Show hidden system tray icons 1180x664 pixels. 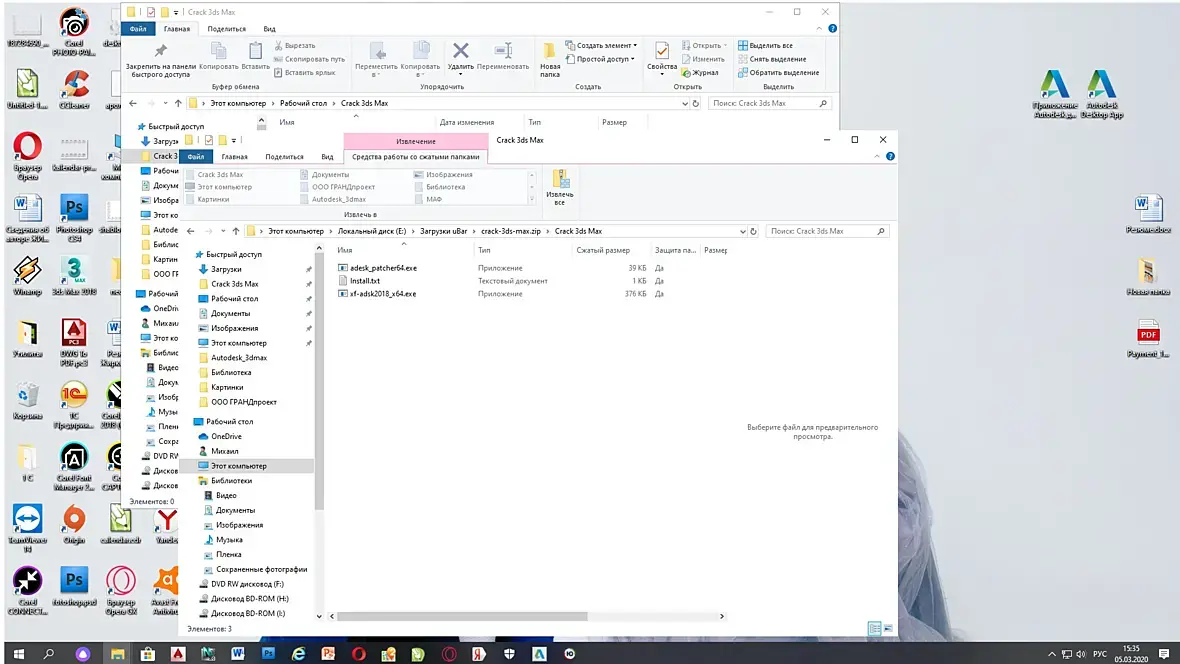point(1052,654)
